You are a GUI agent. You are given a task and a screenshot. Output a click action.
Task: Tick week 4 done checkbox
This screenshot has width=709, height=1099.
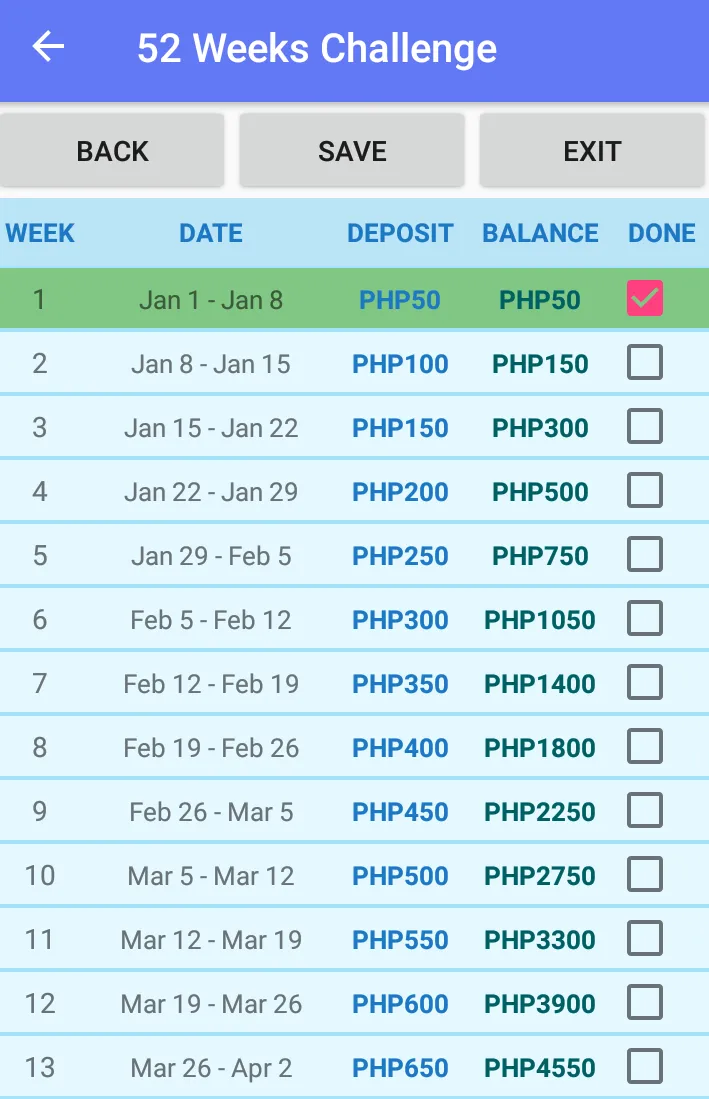[645, 491]
